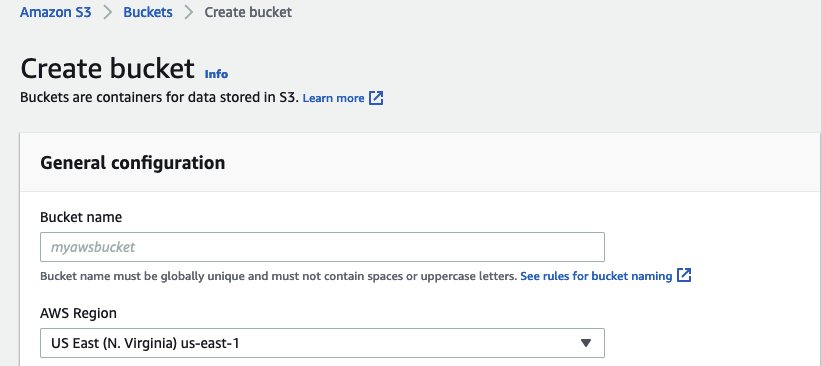Click the Buckets are containers description text
The height and width of the screenshot is (366, 821).
point(159,98)
